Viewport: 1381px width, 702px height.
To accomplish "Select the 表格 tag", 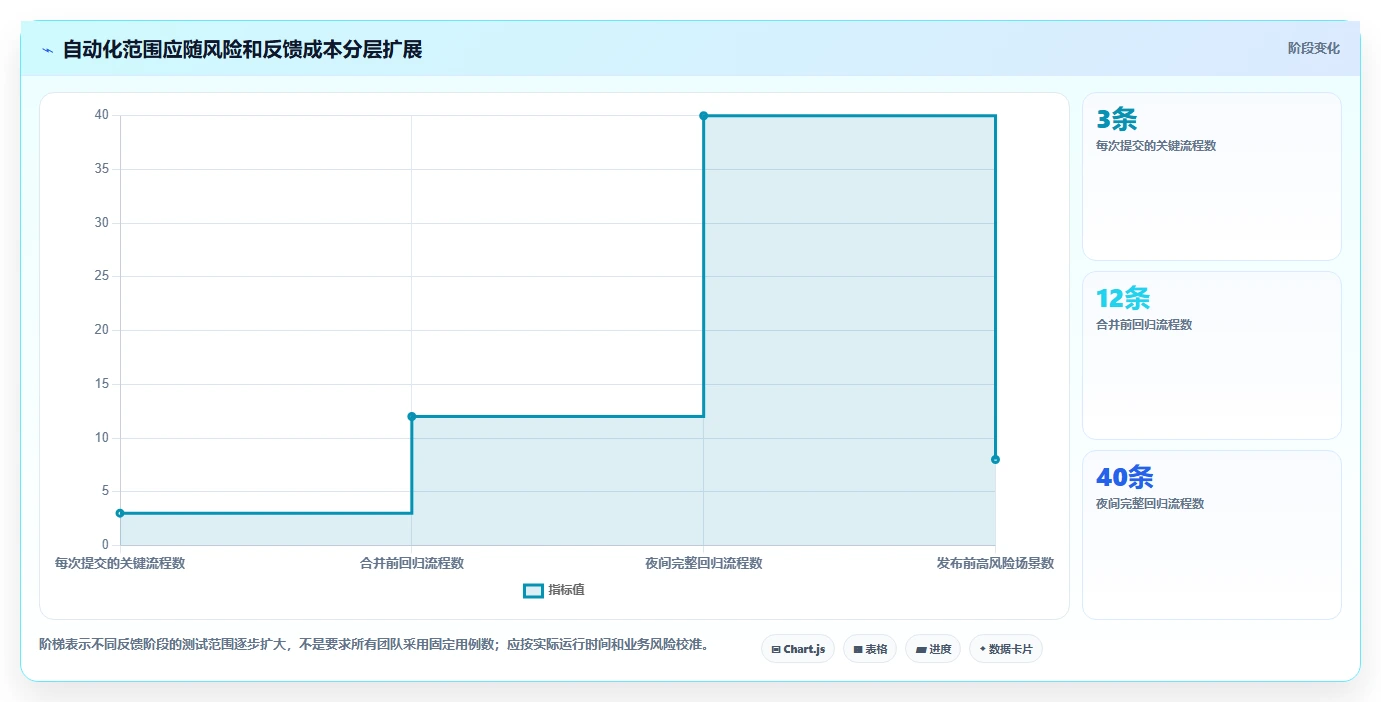I will tap(870, 649).
